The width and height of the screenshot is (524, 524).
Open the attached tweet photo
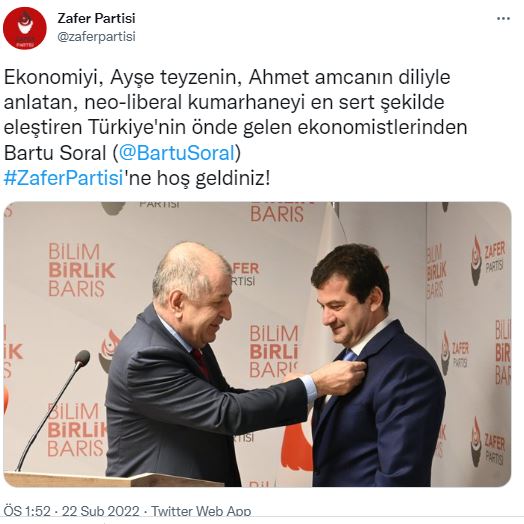coord(257,344)
